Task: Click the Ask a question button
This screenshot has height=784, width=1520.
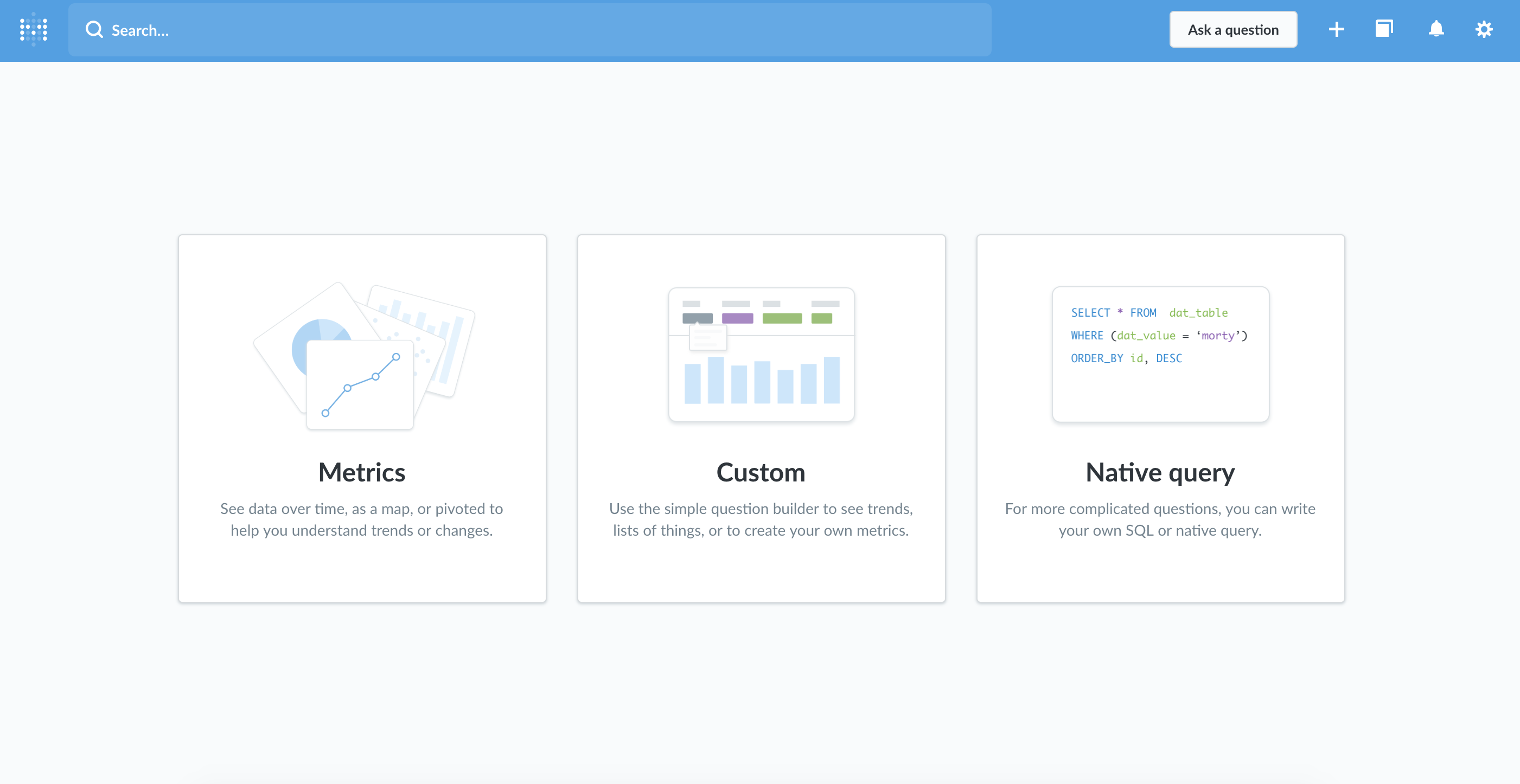Action: coord(1232,29)
